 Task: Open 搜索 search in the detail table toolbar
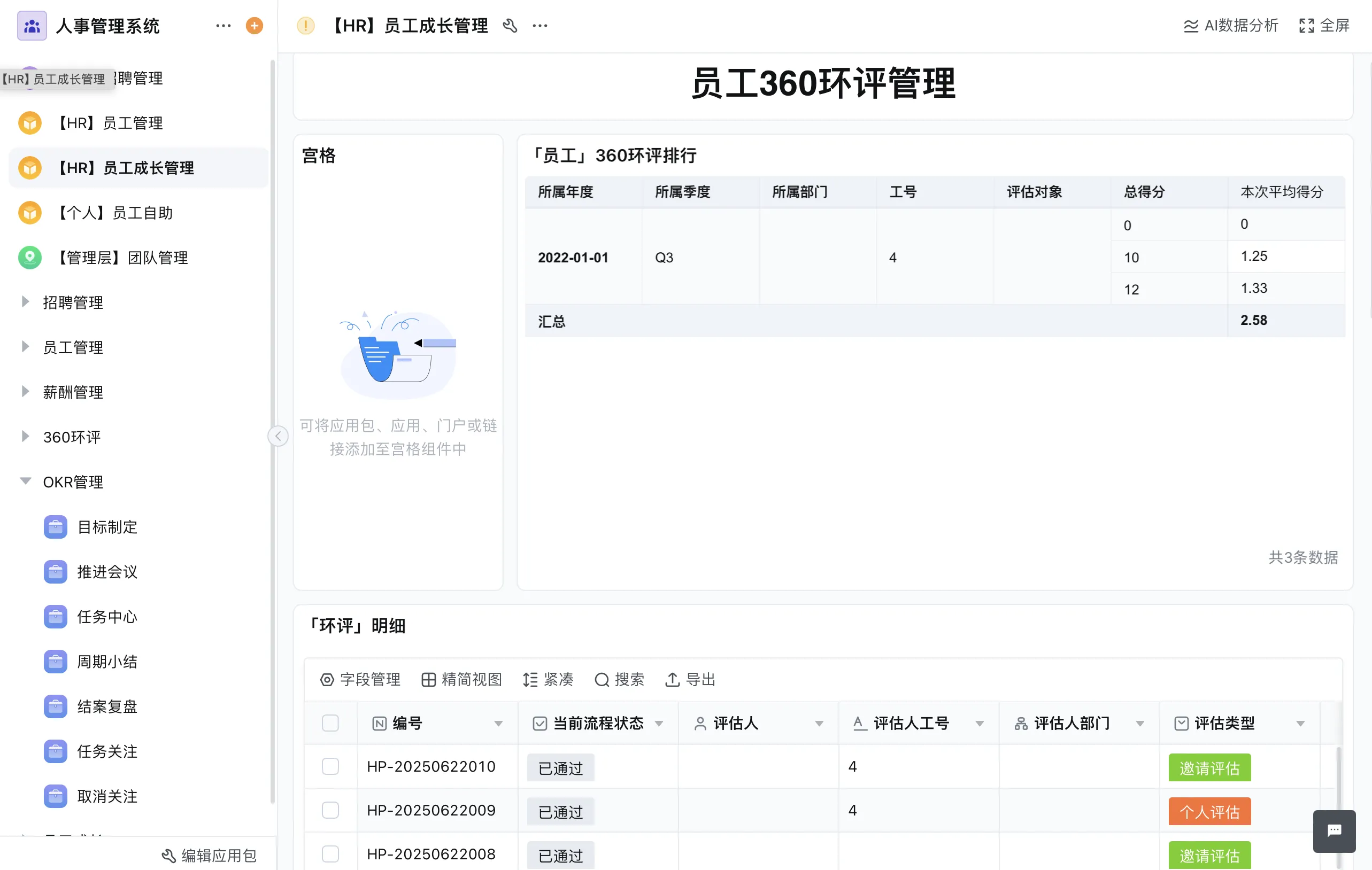(x=619, y=680)
